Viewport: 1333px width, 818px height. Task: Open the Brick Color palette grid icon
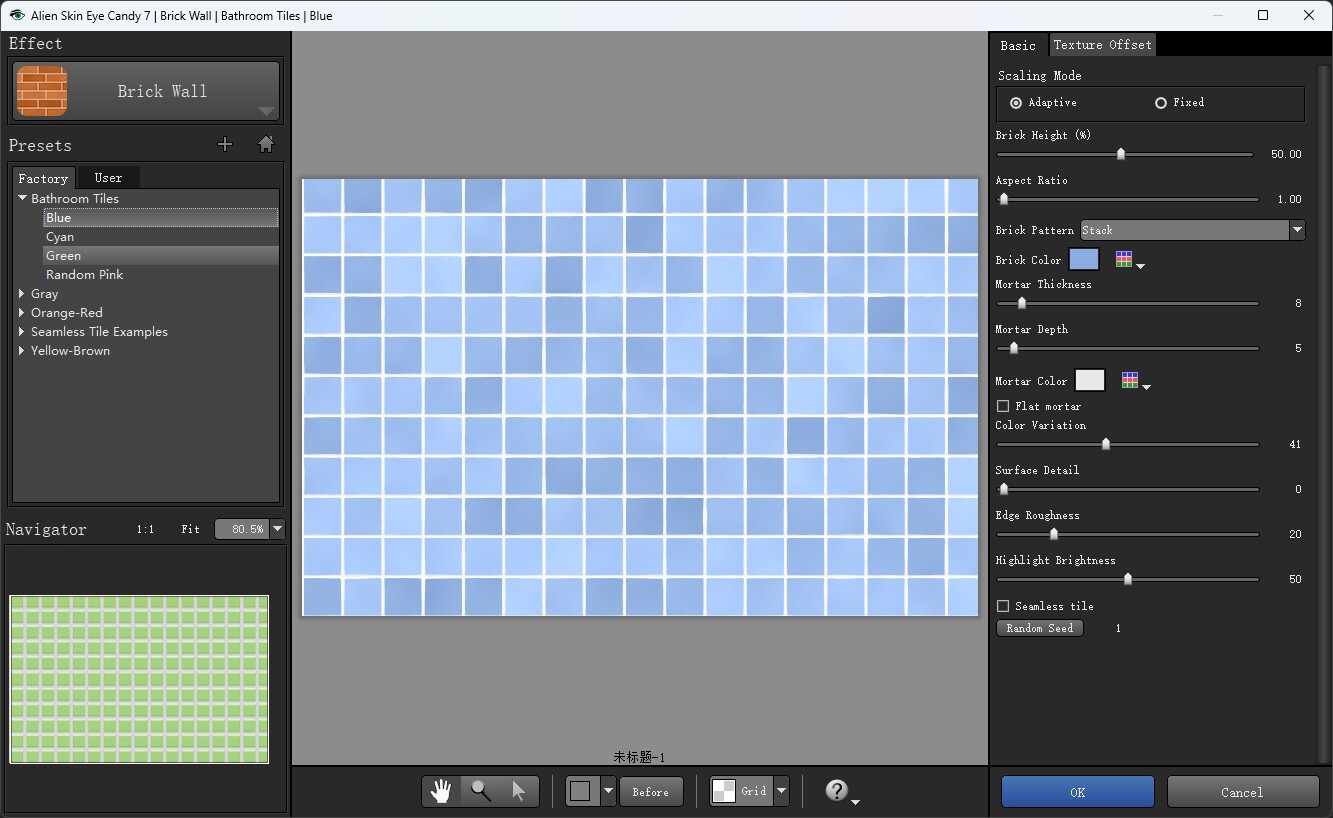click(1125, 260)
